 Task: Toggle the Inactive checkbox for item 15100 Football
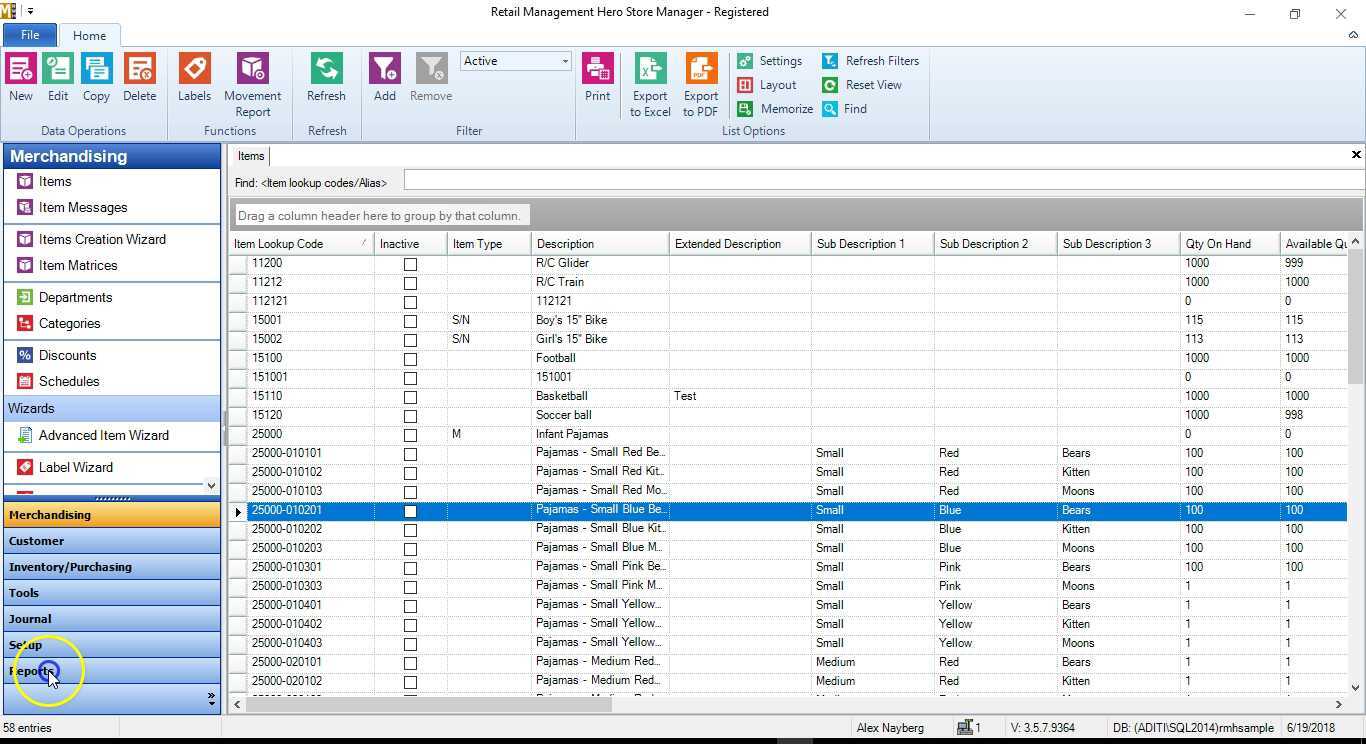tap(410, 357)
